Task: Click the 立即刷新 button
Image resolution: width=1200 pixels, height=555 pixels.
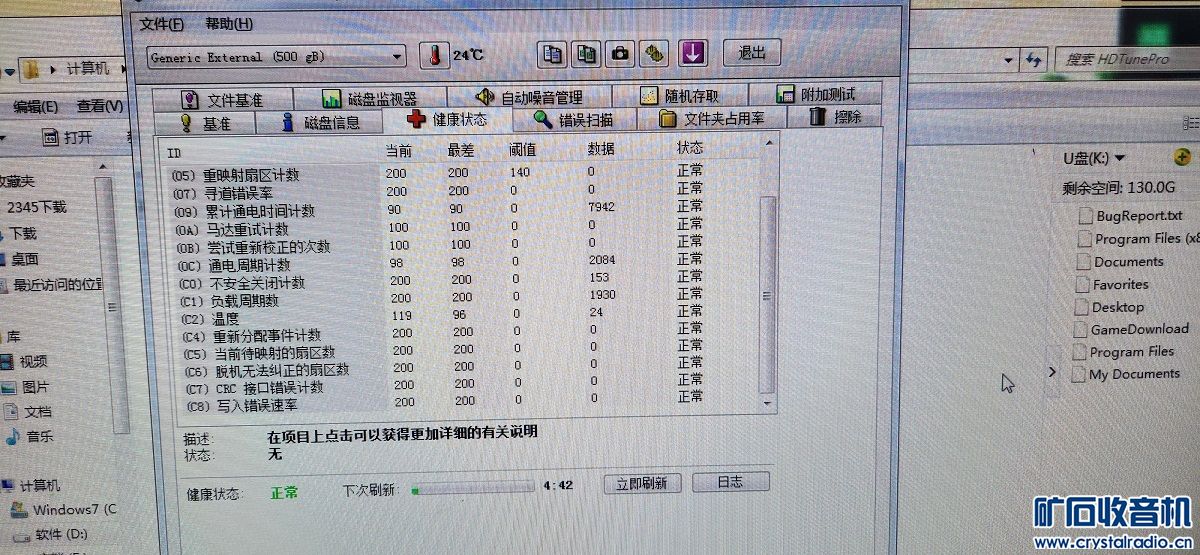Action: (642, 483)
